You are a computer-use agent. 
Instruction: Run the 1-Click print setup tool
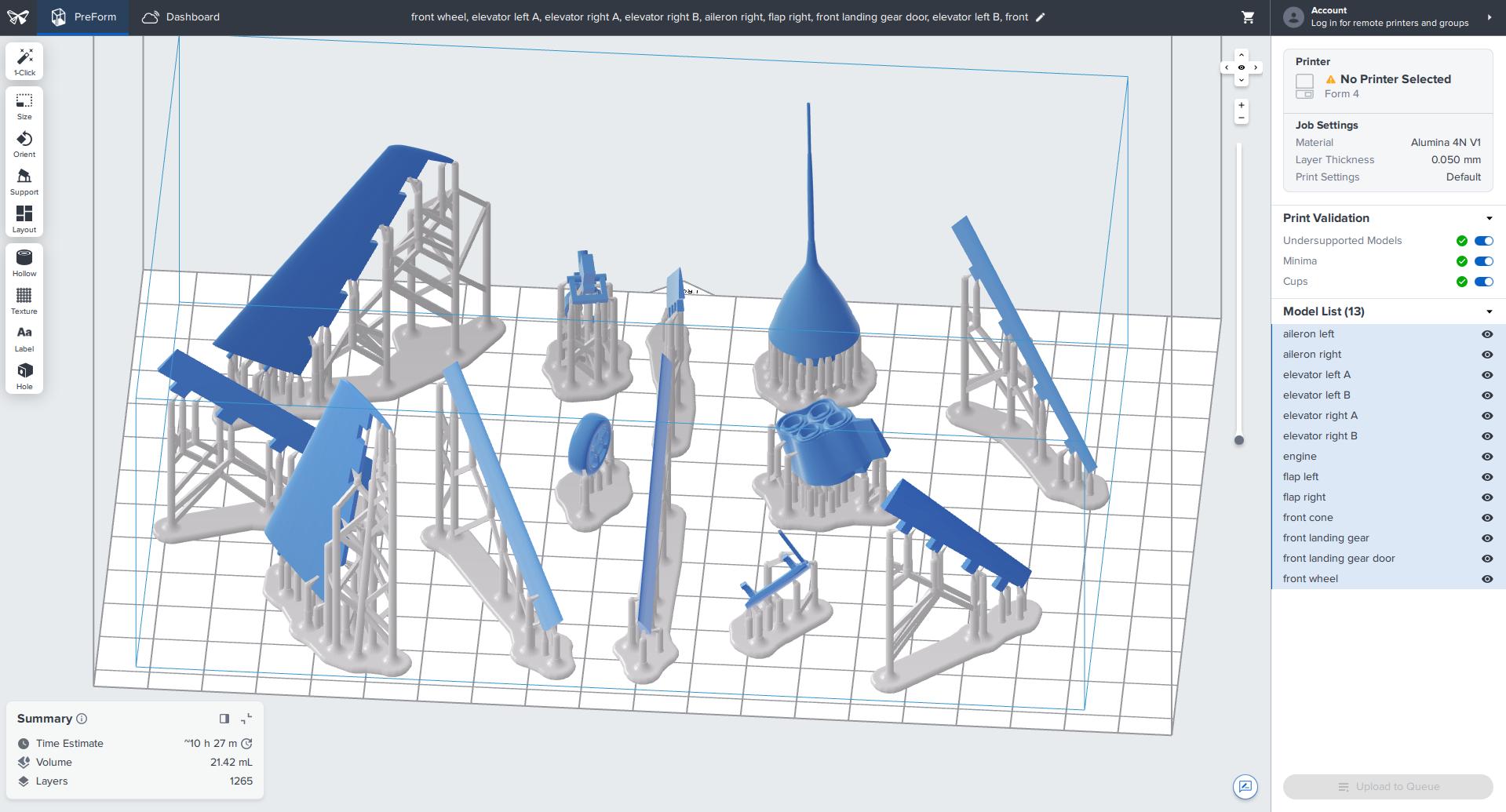24,61
